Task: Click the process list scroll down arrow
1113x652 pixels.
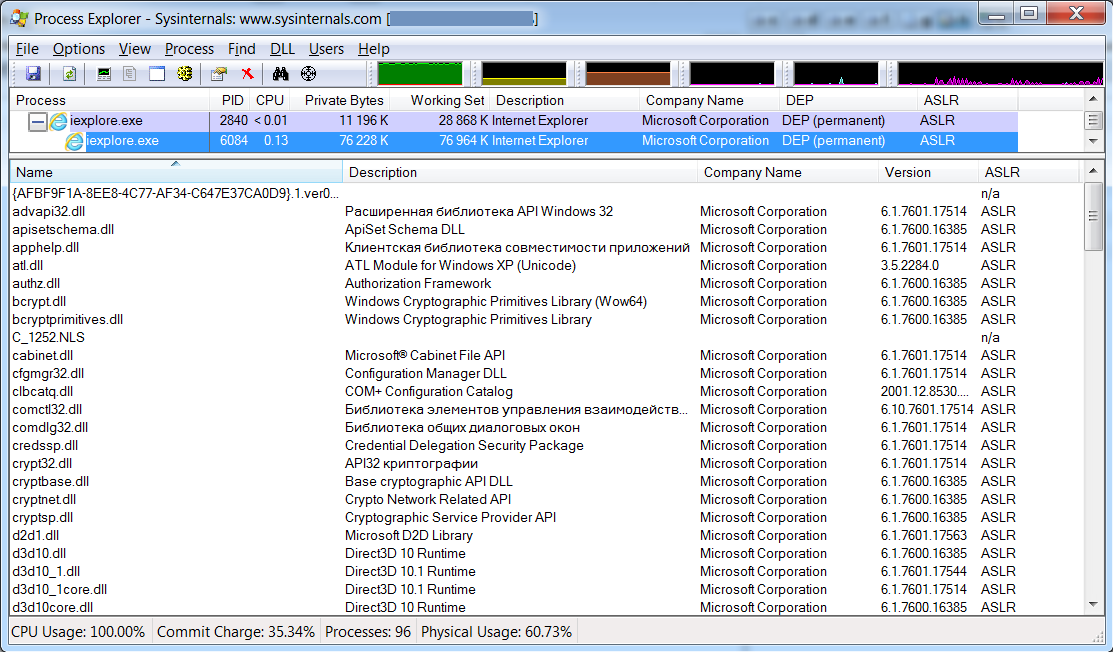Action: 1094,142
